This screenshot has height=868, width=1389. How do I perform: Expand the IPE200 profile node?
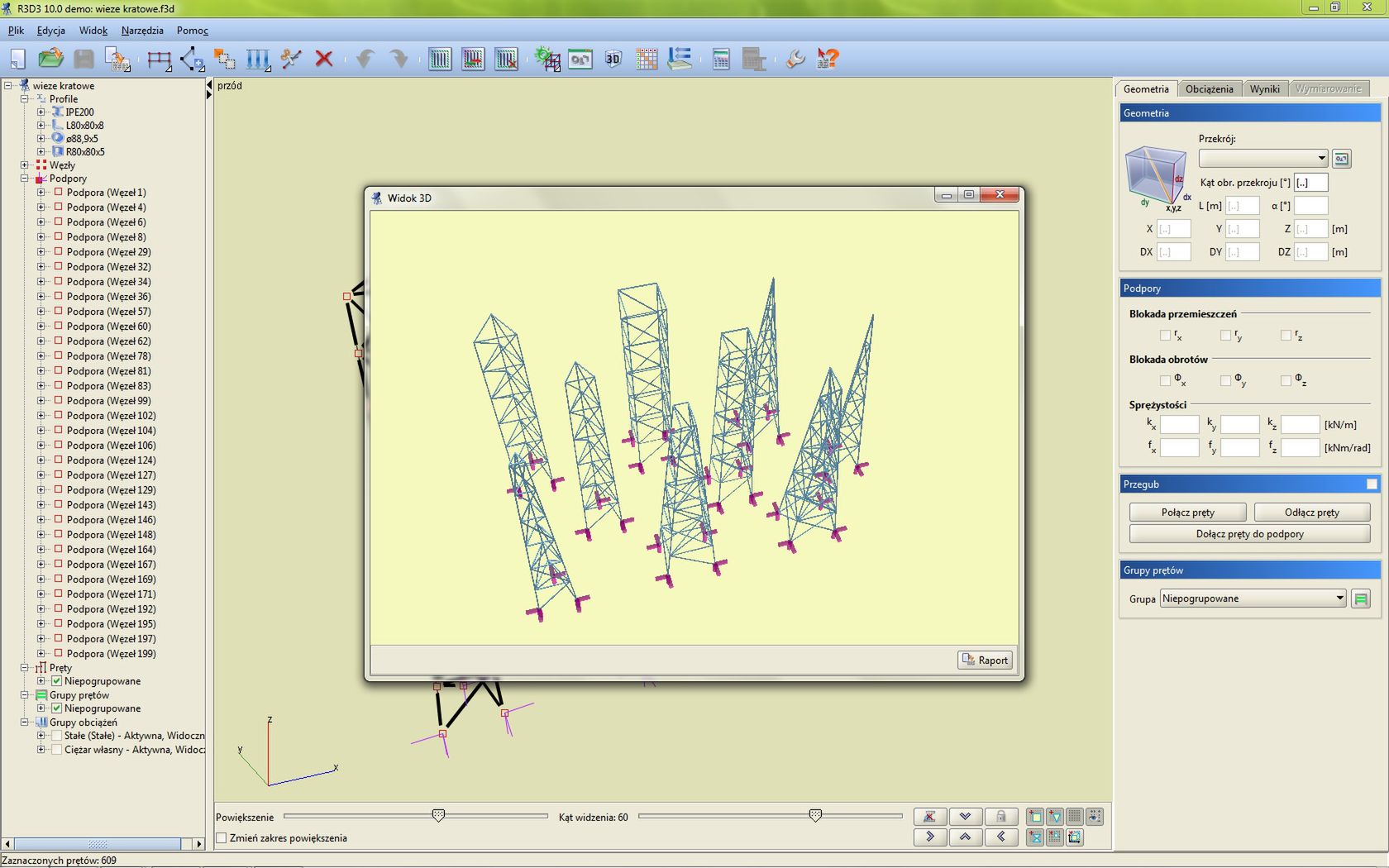coord(41,112)
